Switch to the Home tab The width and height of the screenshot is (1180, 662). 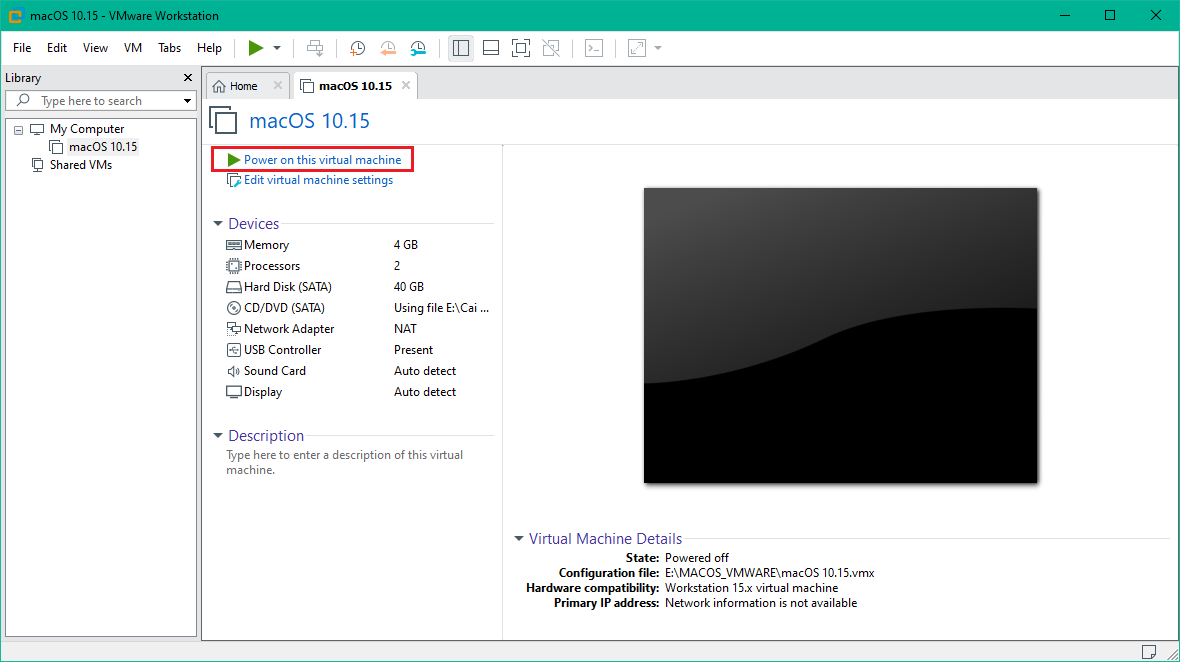236,86
